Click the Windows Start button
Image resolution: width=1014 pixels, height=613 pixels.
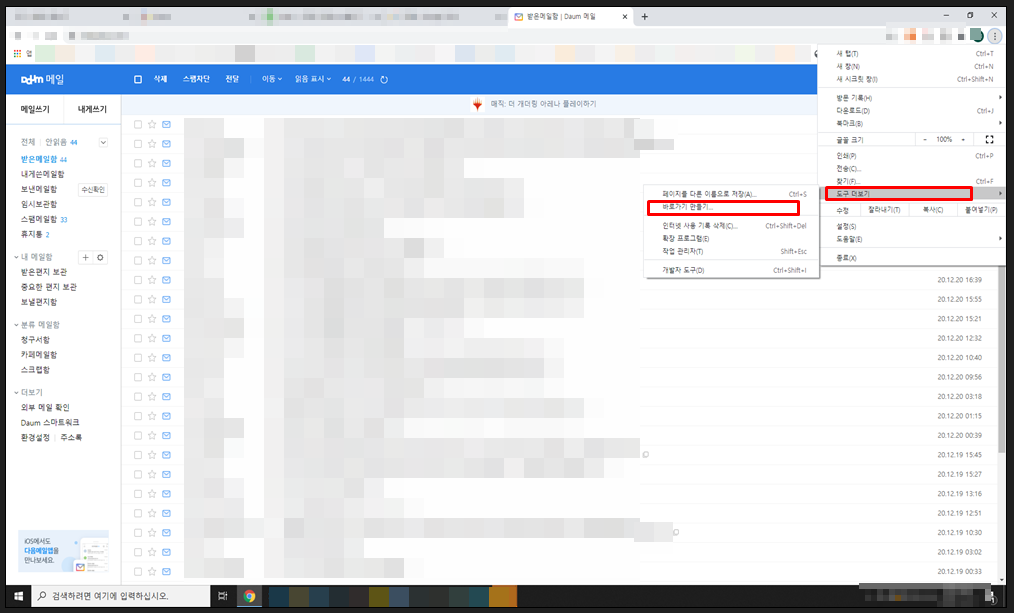coord(19,596)
